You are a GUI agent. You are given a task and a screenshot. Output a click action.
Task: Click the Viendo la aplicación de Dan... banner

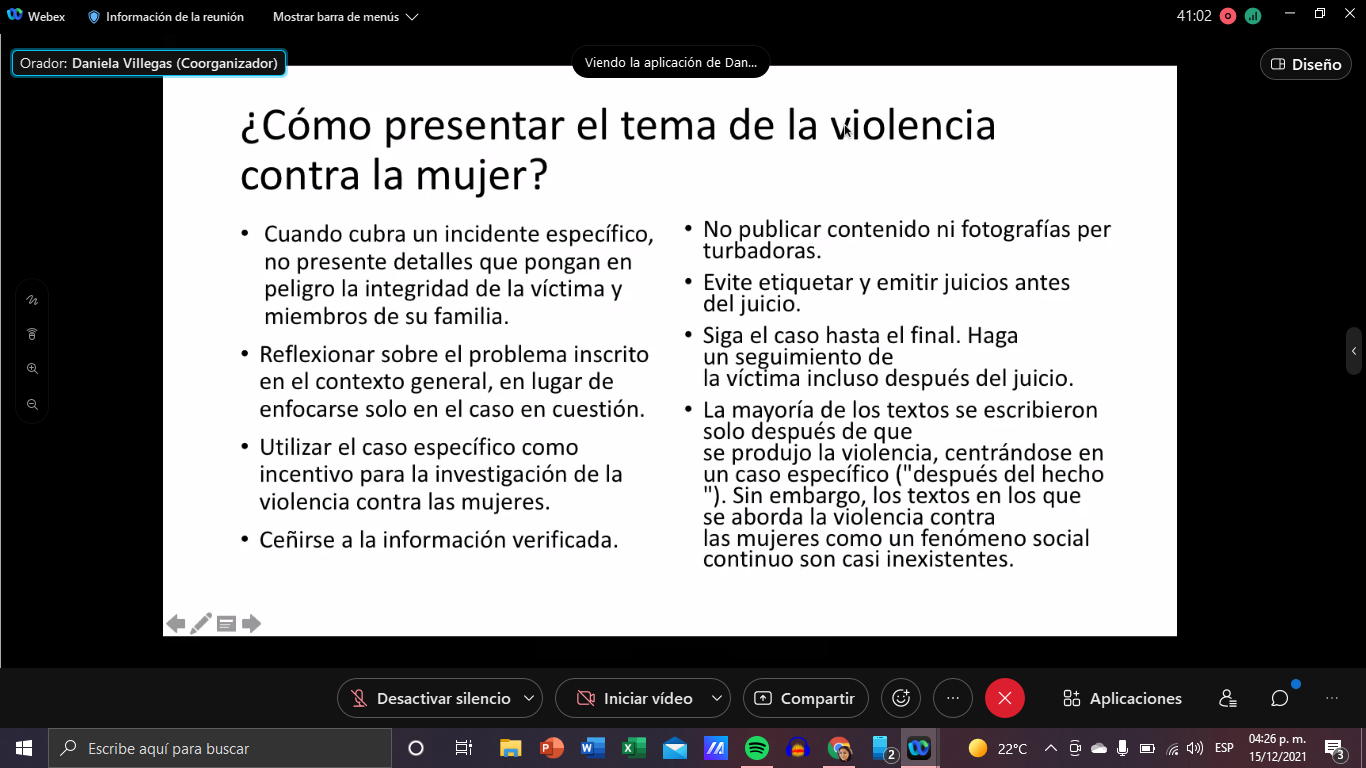pos(671,62)
